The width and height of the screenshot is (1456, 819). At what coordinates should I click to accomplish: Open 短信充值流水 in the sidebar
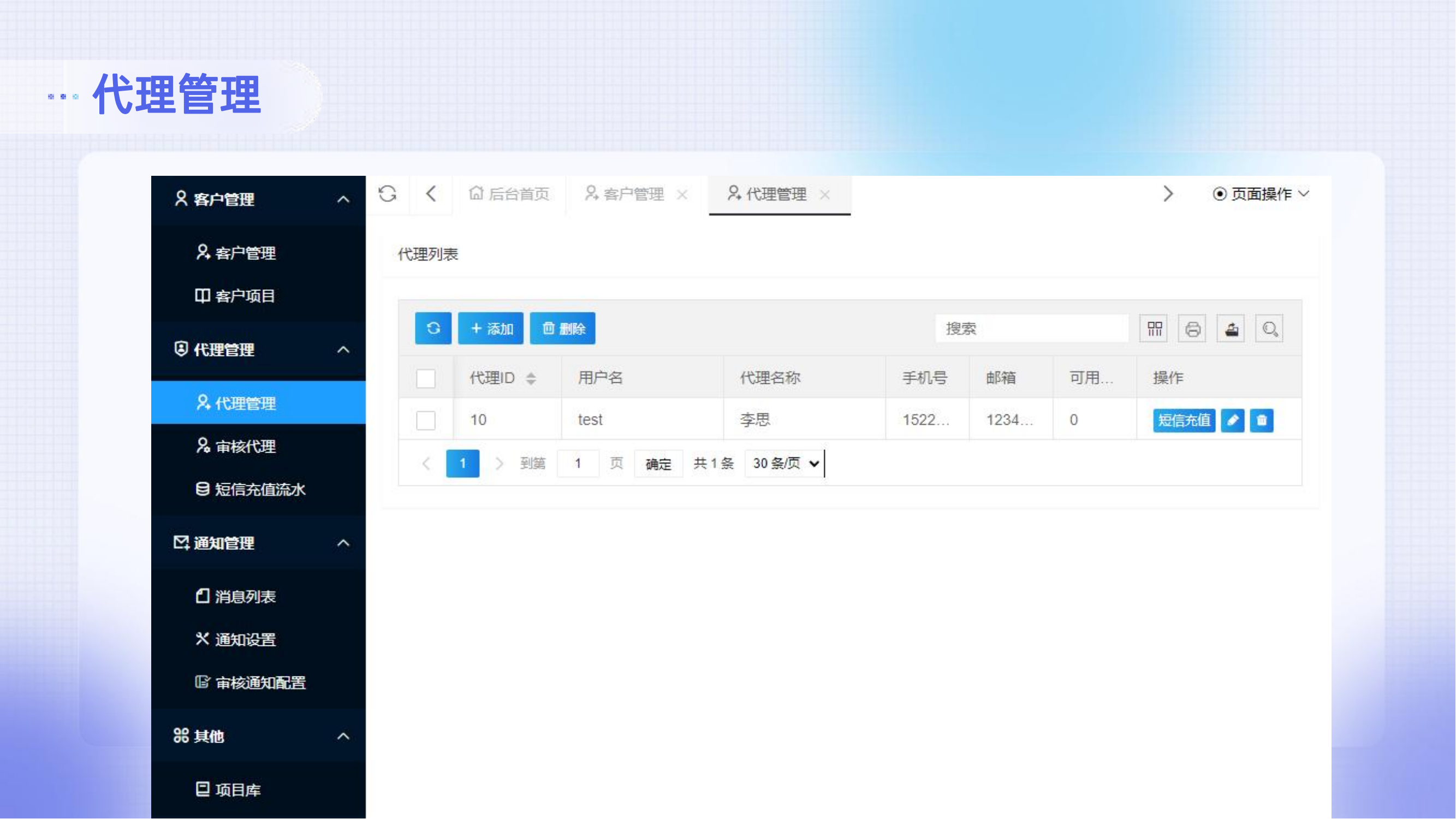click(258, 489)
